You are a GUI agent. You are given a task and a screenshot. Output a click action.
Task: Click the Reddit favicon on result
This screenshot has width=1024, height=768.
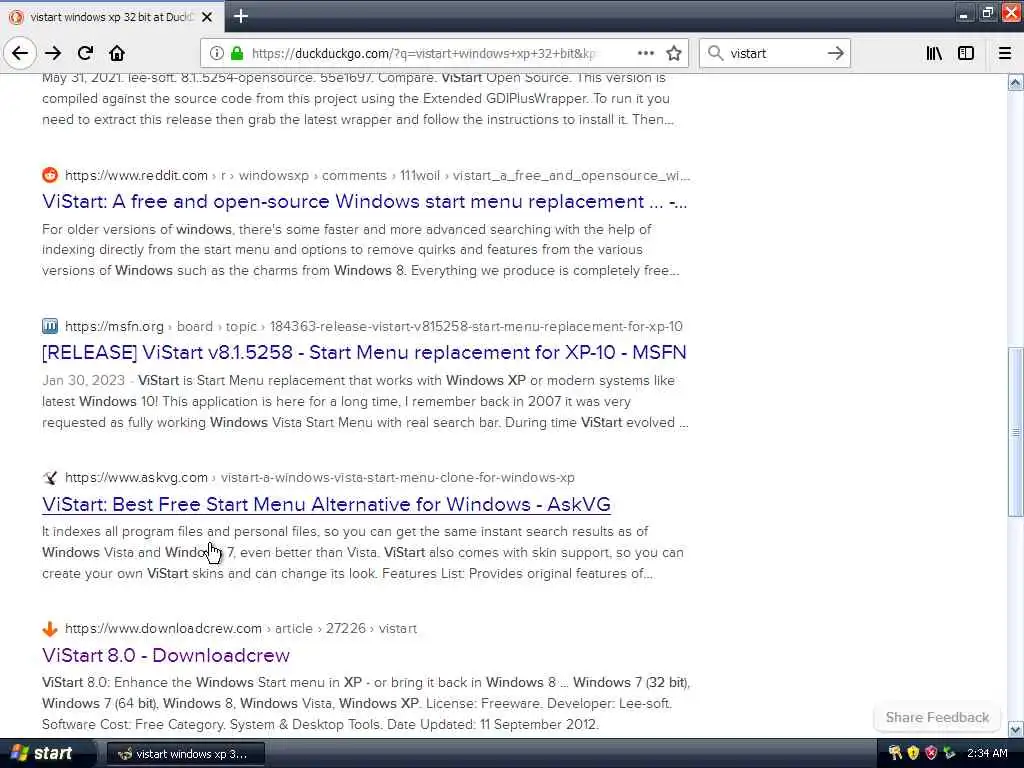coord(50,175)
